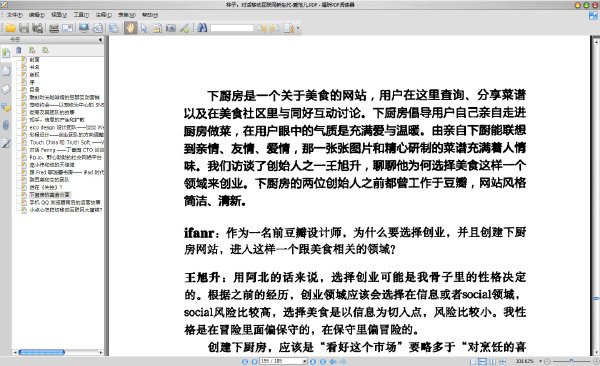Image resolution: width=600 pixels, height=366 pixels.
Task: Open the bookmark containing '手机 QQ'
Action: (65, 202)
